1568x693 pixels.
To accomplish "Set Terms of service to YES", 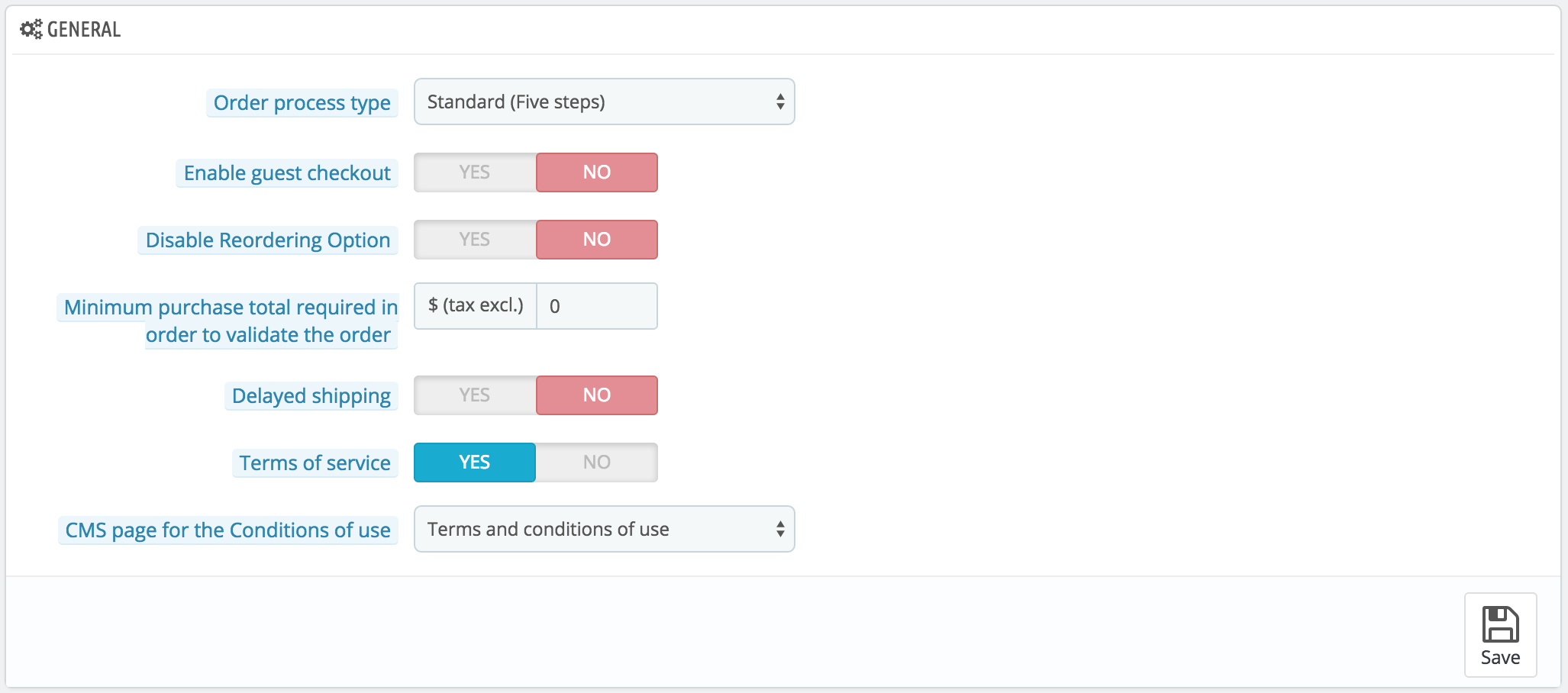I will click(x=475, y=463).
